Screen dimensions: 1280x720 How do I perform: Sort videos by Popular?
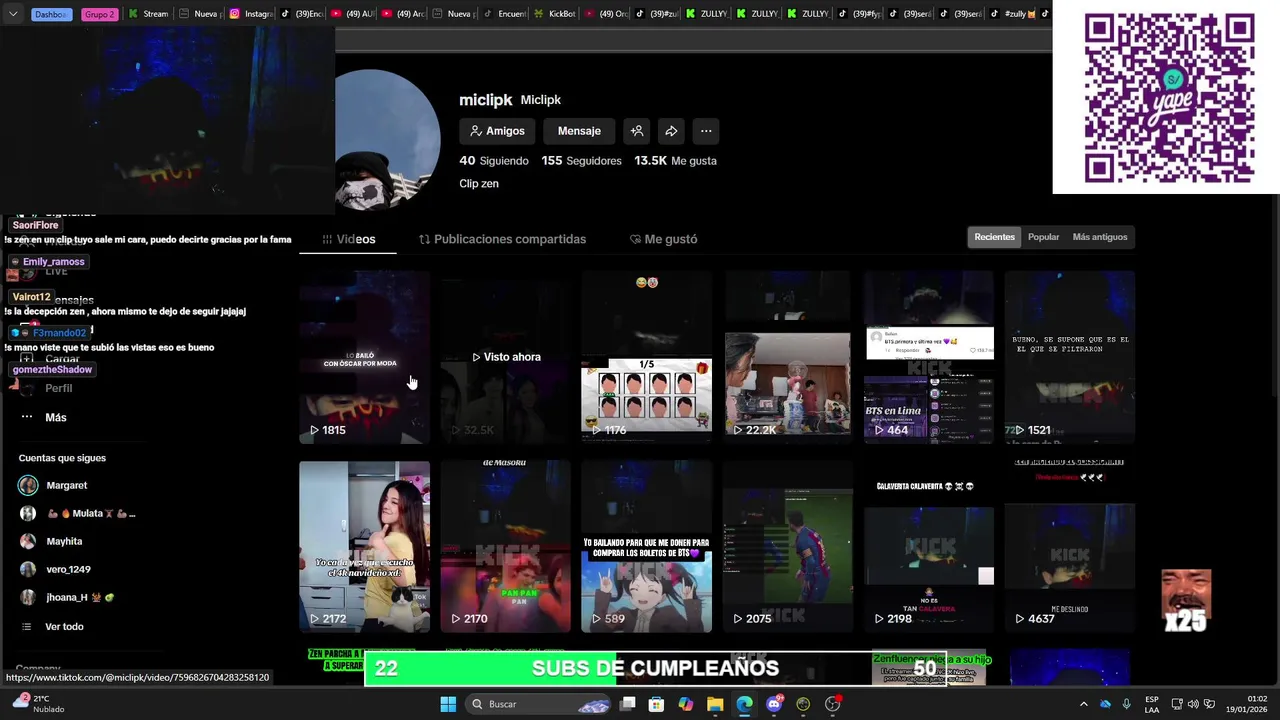(1043, 237)
